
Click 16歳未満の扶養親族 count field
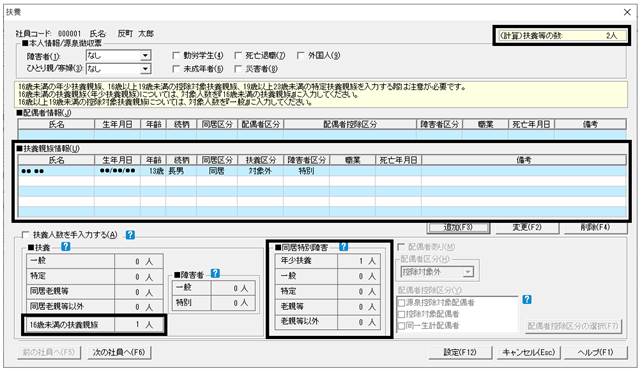click(x=139, y=325)
